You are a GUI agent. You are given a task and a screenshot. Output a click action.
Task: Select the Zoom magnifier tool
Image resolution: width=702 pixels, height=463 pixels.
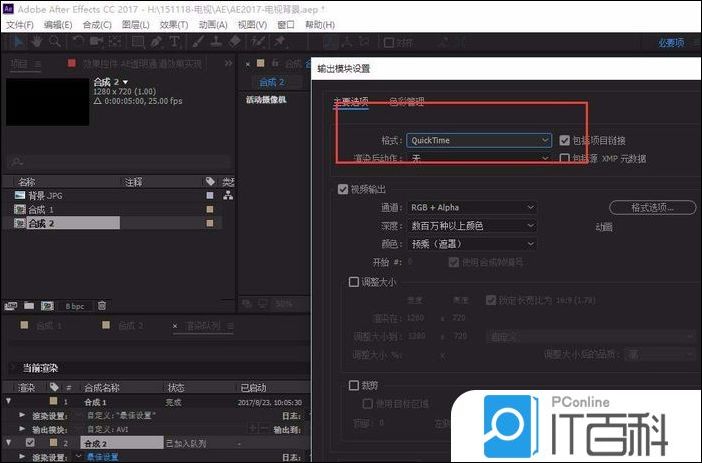55,42
